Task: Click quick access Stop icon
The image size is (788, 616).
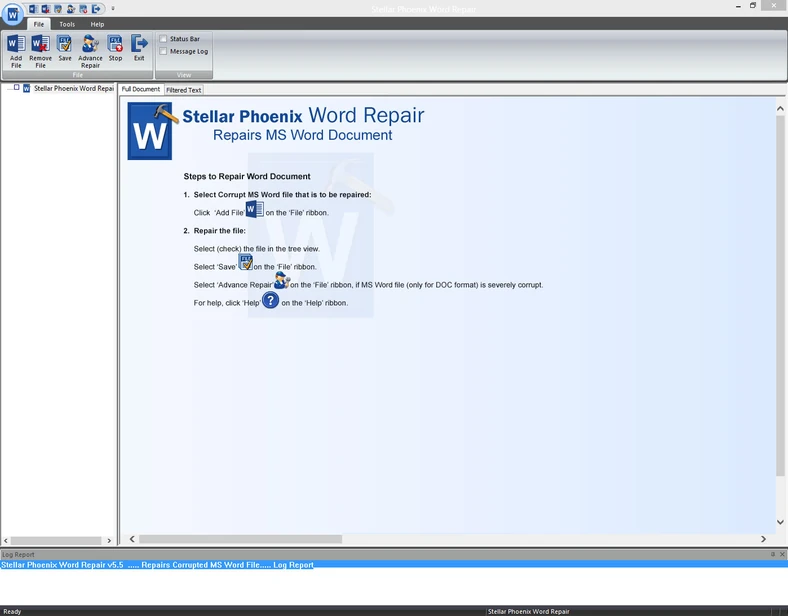Action: coord(83,9)
